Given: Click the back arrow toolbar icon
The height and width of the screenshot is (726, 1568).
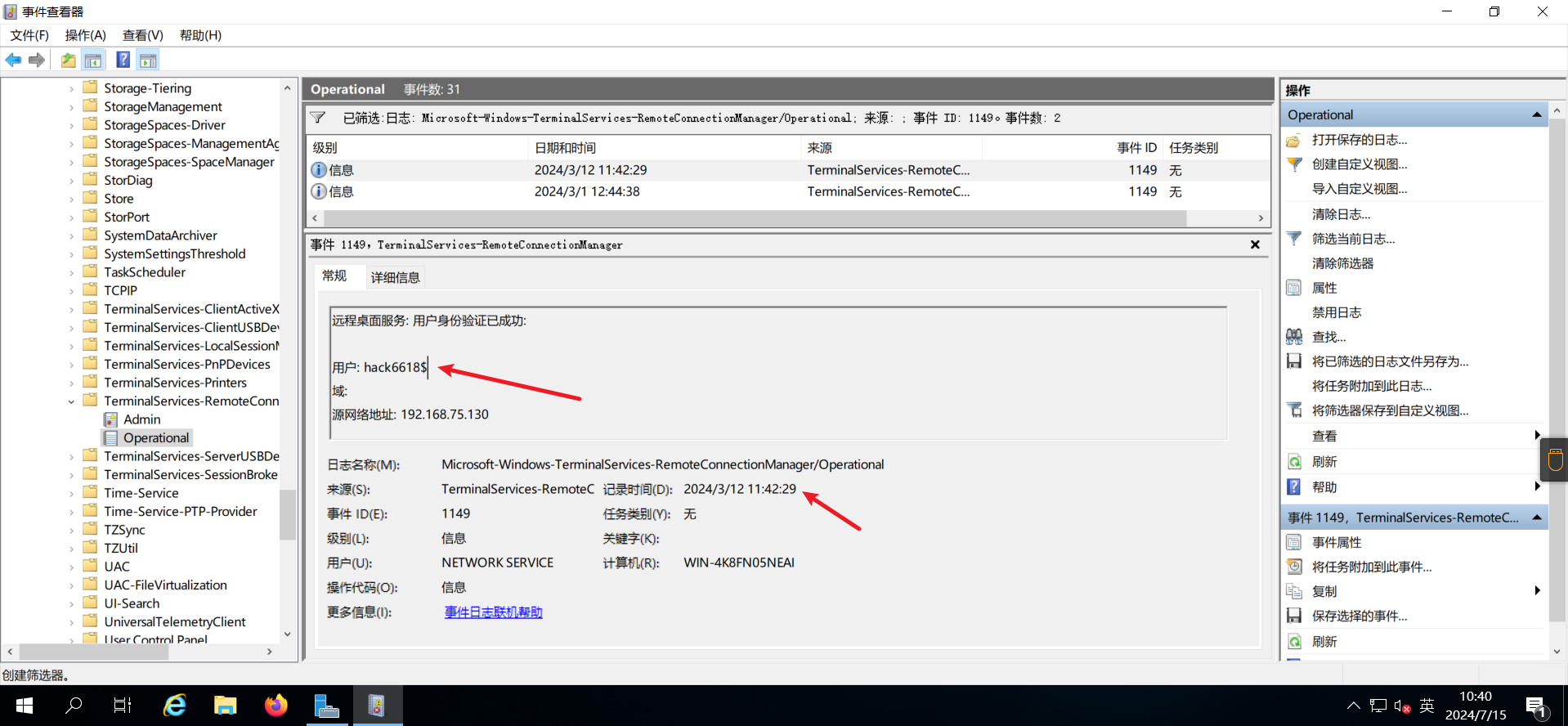Looking at the screenshot, I should (x=13, y=60).
